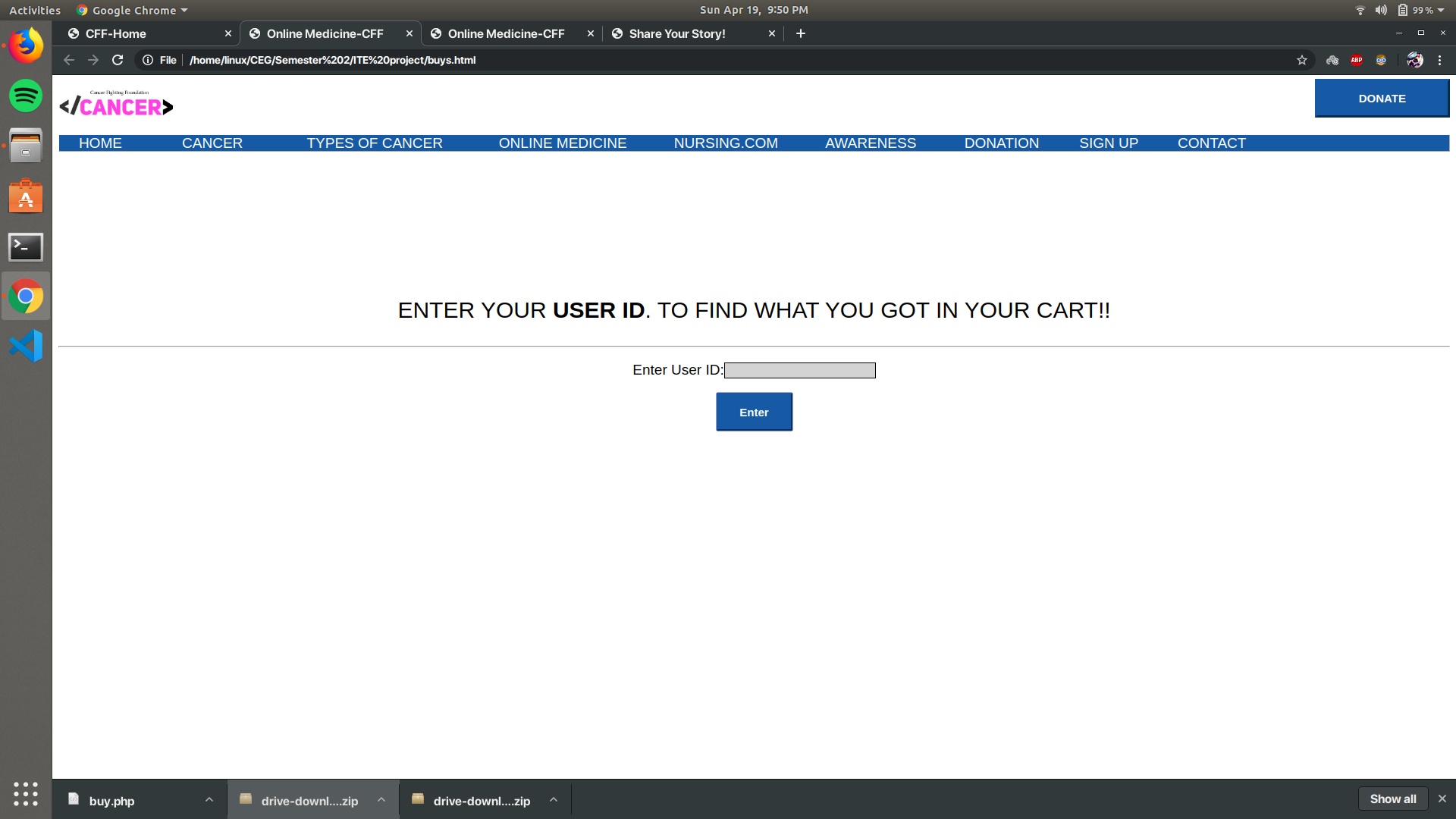This screenshot has width=1456, height=819.
Task: Switch to the CFF-Home tab
Action: click(116, 33)
